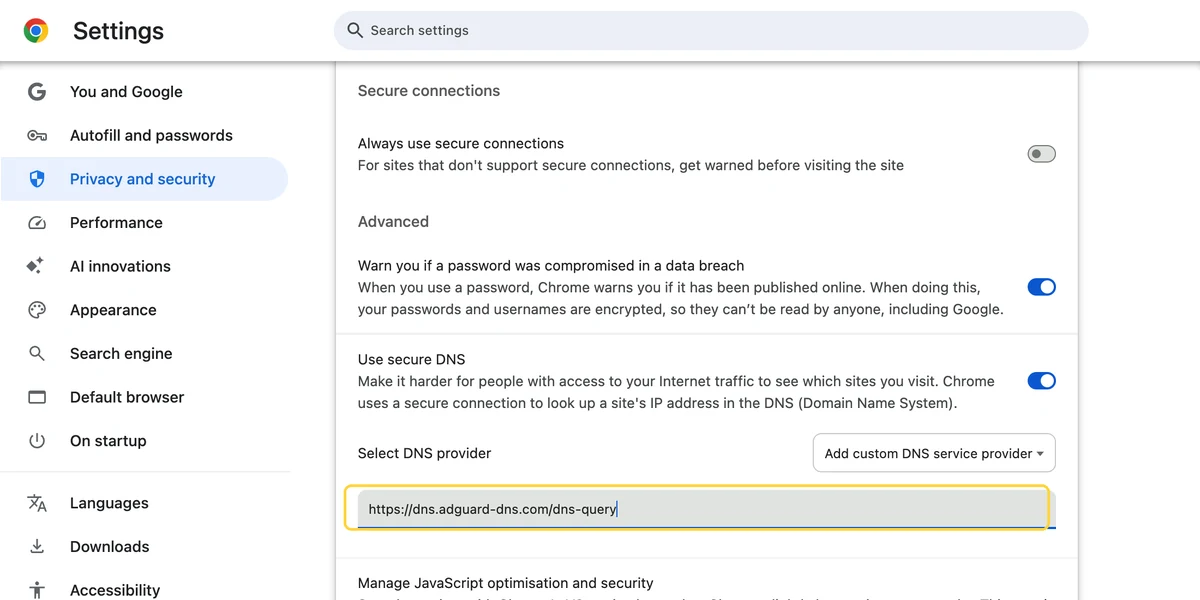Image resolution: width=1200 pixels, height=600 pixels.
Task: Click the power icon for On startup
Action: click(37, 441)
